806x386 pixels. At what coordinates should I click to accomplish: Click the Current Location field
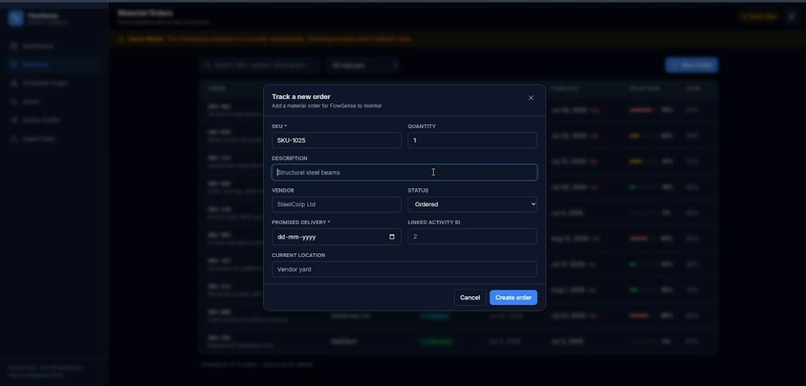(405, 269)
